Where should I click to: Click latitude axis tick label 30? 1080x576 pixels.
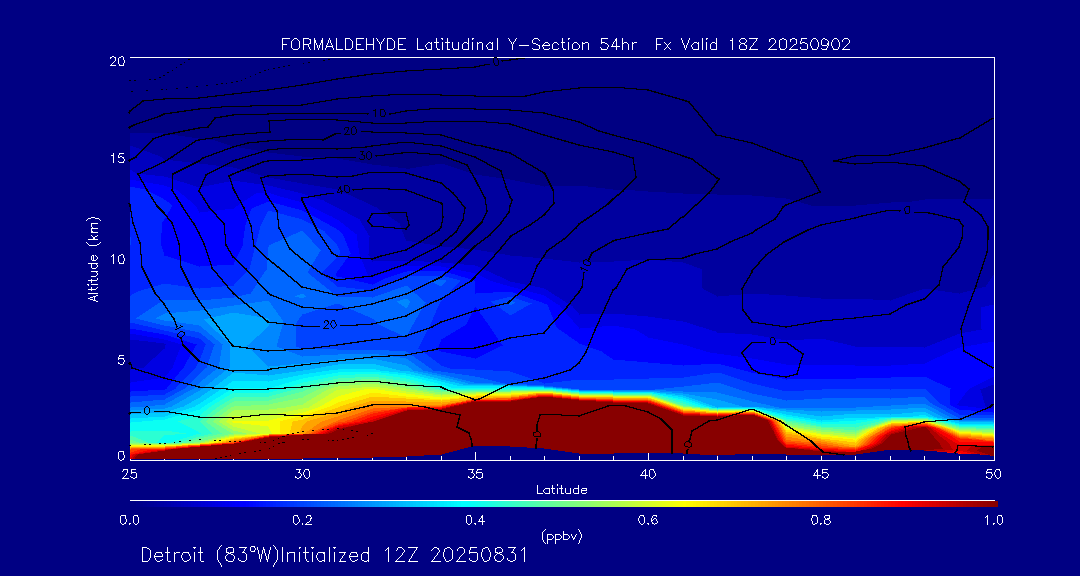(302, 474)
